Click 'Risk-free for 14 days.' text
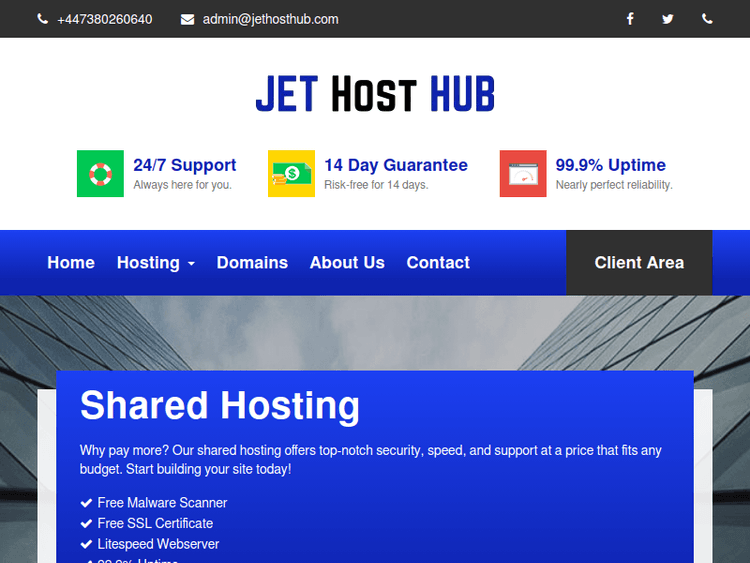The height and width of the screenshot is (563, 750). click(x=376, y=185)
